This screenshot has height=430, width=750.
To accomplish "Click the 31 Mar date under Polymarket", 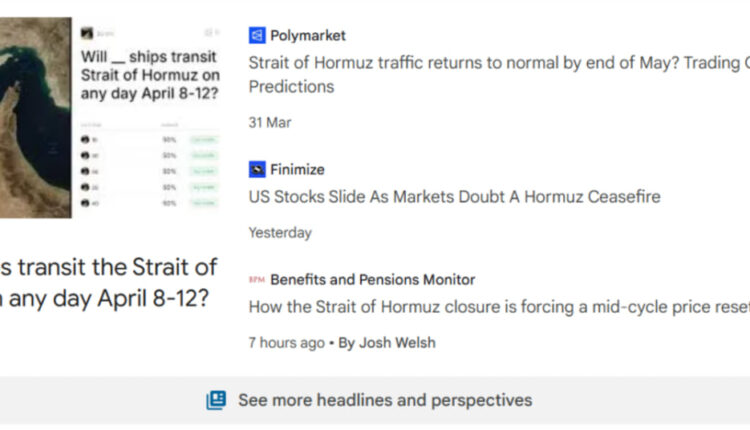I will point(270,122).
